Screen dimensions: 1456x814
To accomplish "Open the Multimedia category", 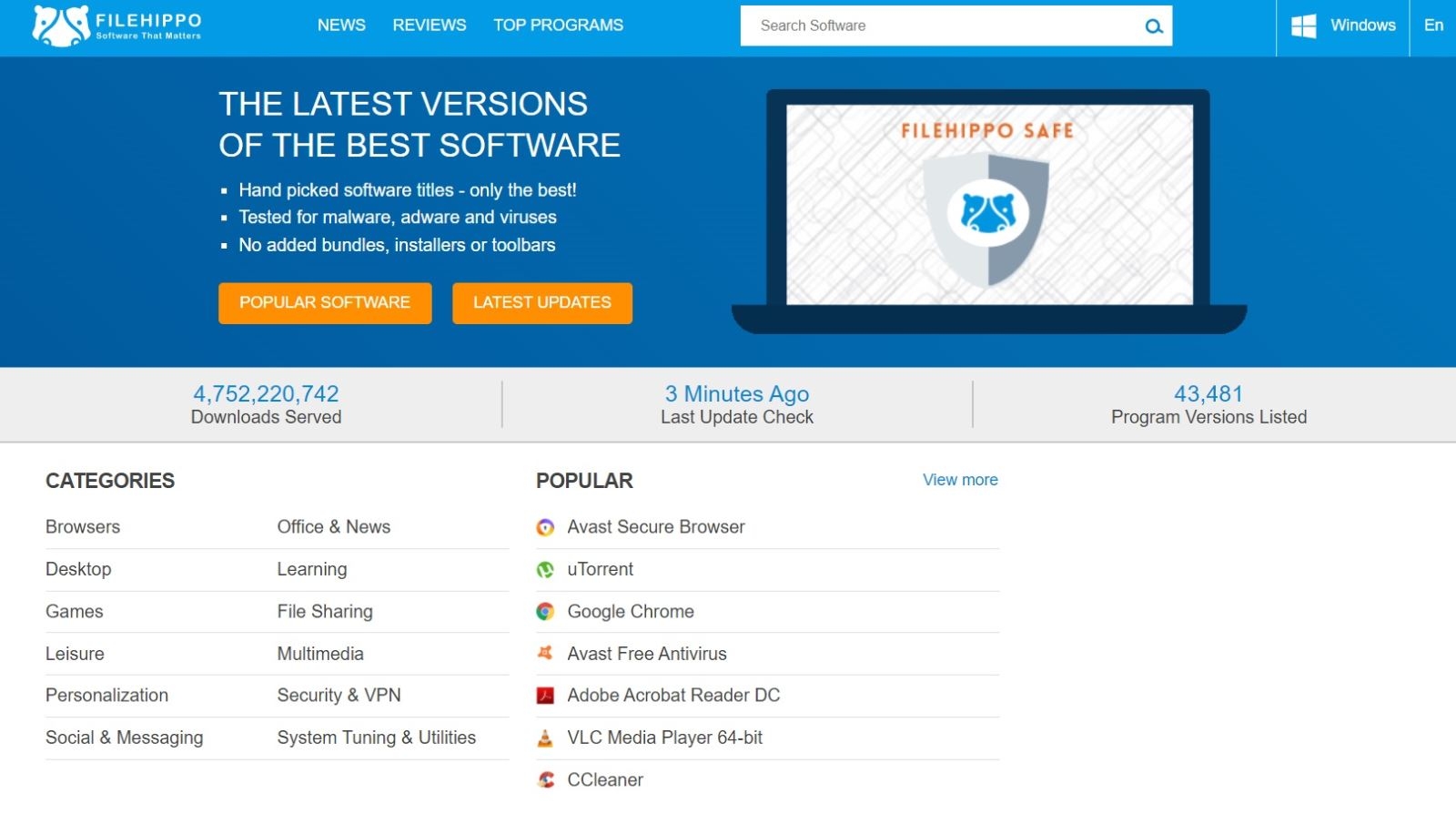I will click(x=320, y=654).
